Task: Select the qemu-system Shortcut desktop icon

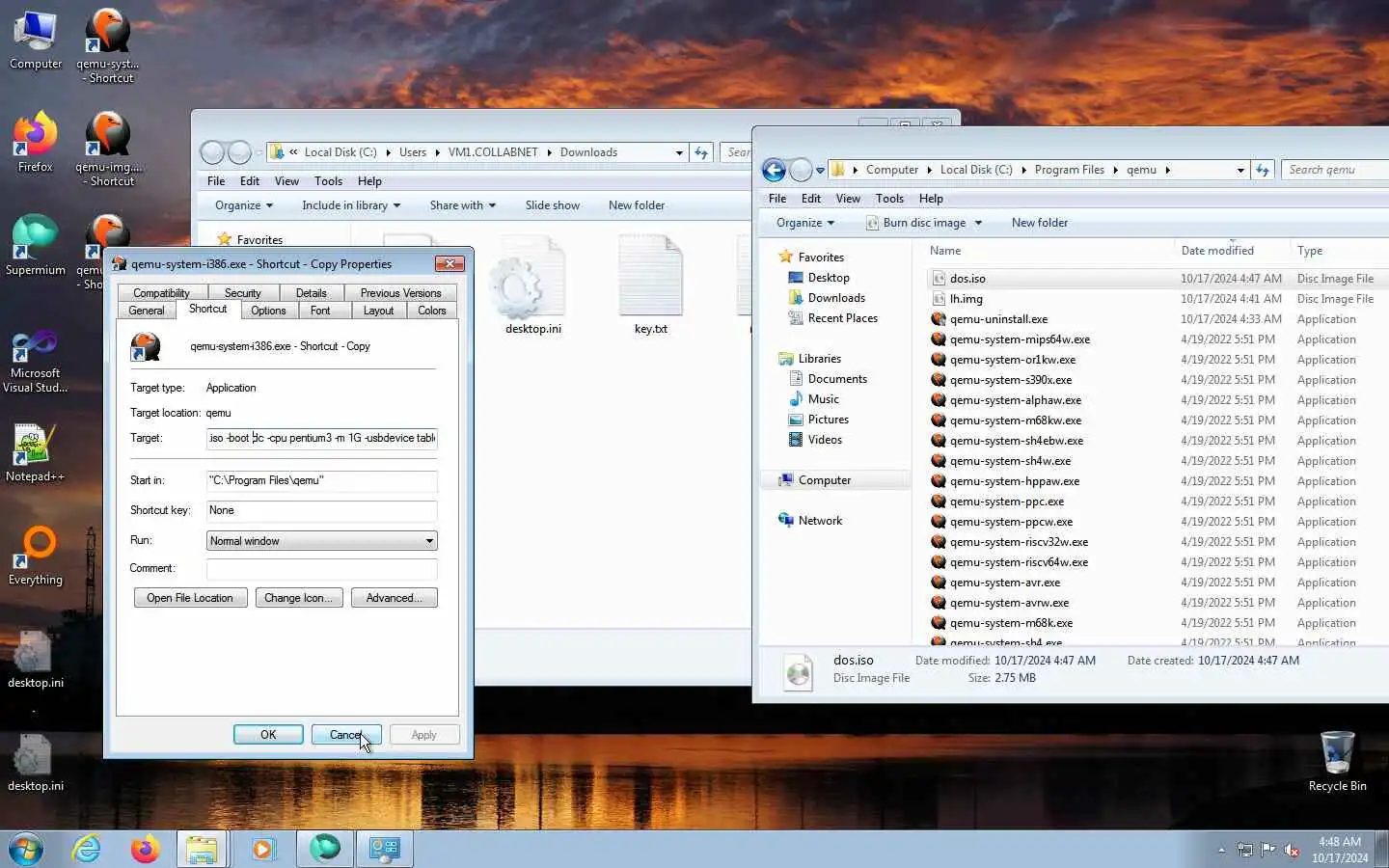Action: click(108, 45)
